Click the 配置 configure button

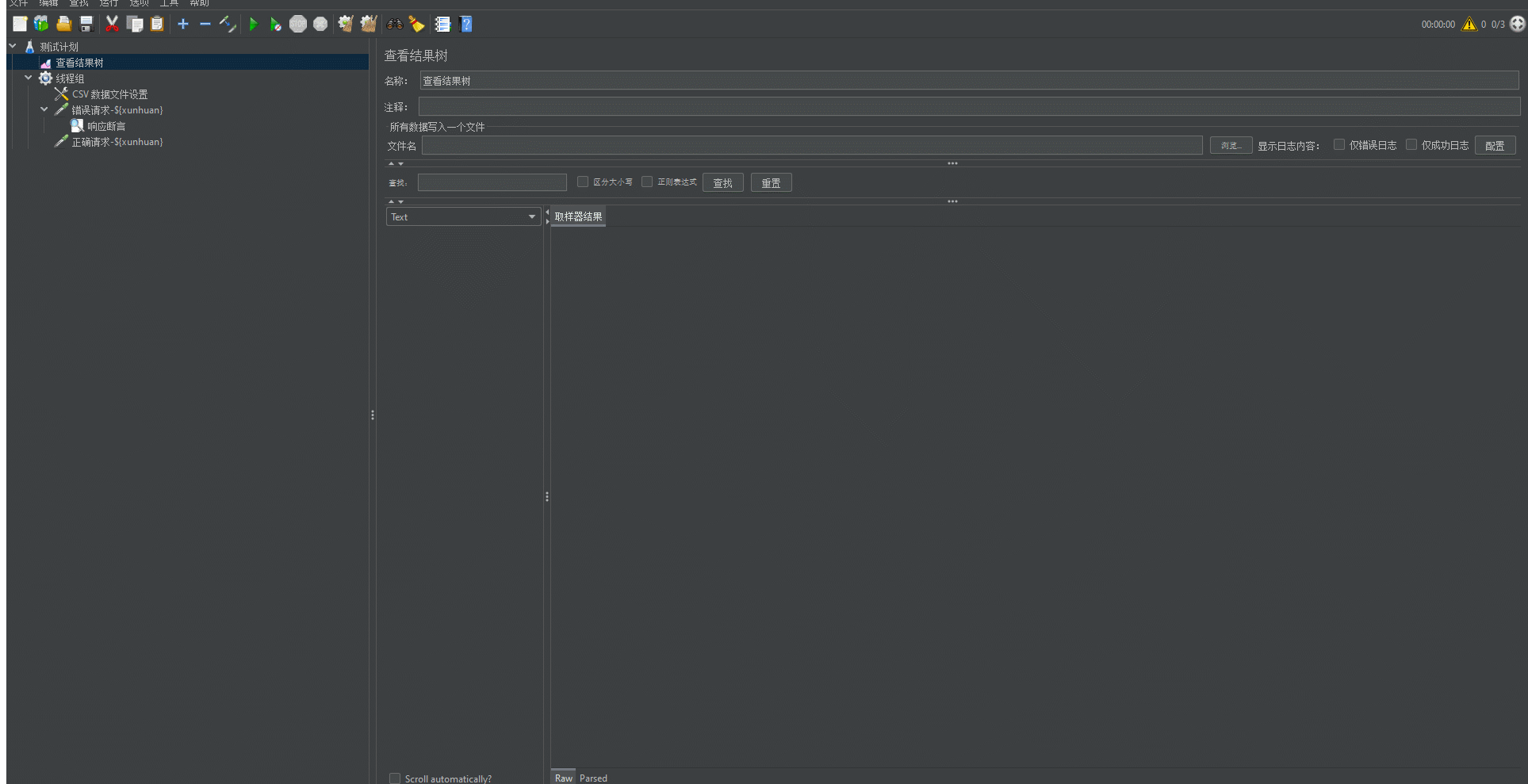click(1495, 146)
